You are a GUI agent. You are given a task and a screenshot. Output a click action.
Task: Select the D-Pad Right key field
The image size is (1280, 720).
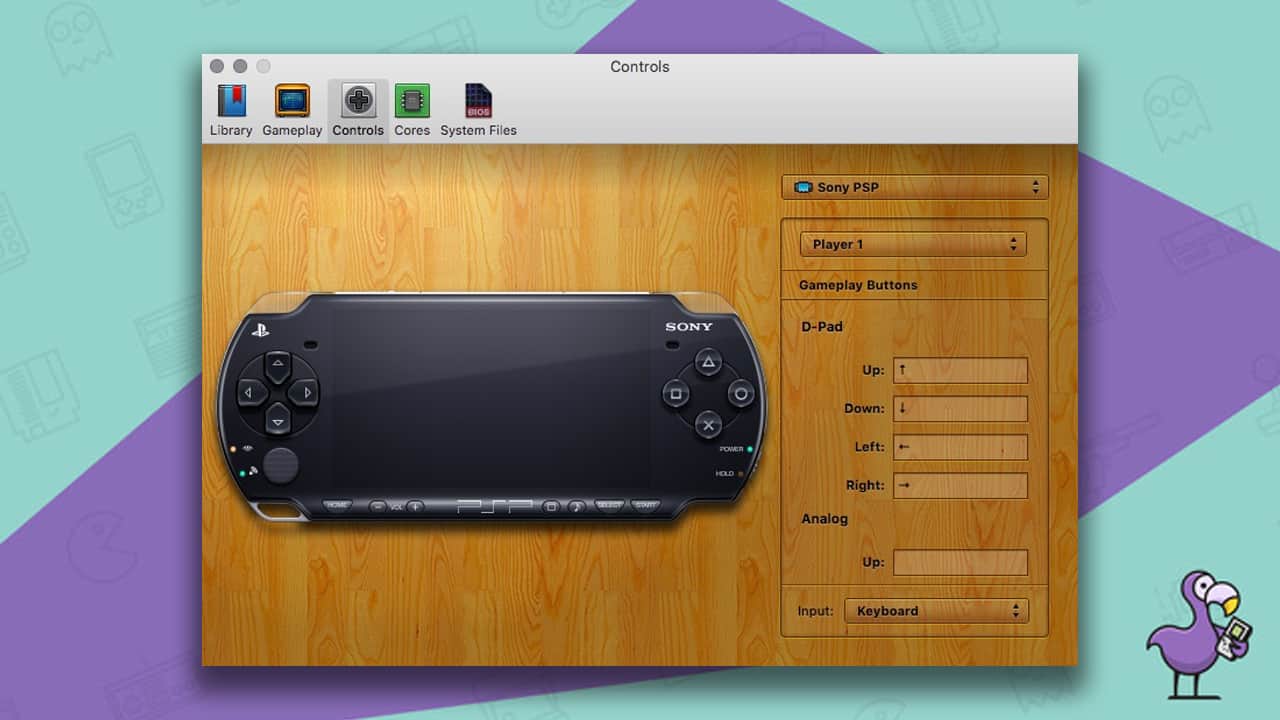pos(960,485)
